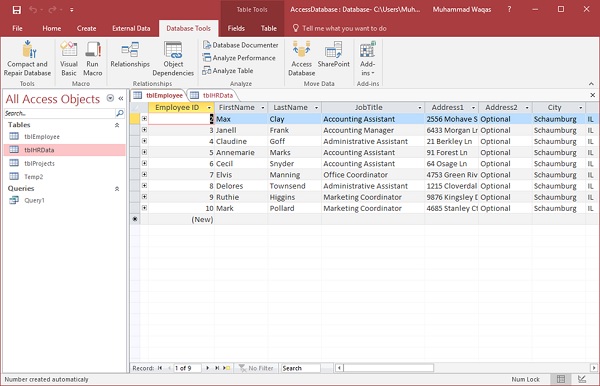Select the Fields tab under Table Tools
The height and width of the screenshot is (386, 600).
coord(236,28)
